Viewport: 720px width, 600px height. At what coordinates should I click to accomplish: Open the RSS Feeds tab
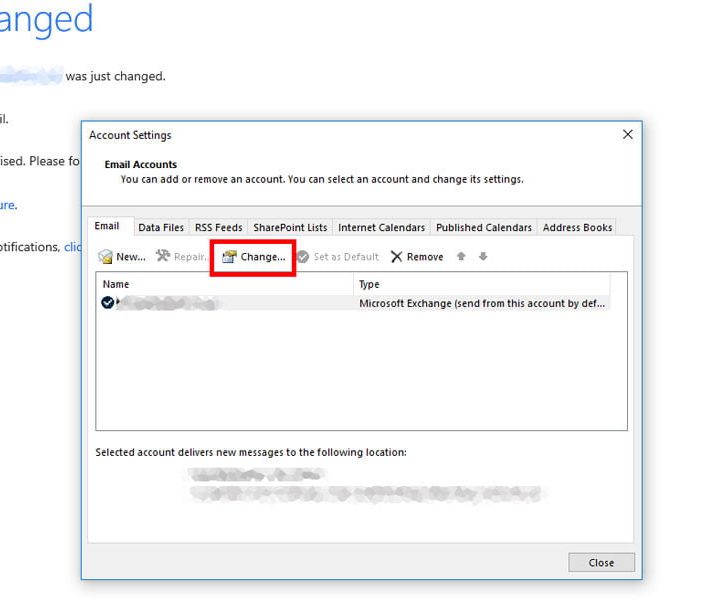tap(219, 228)
